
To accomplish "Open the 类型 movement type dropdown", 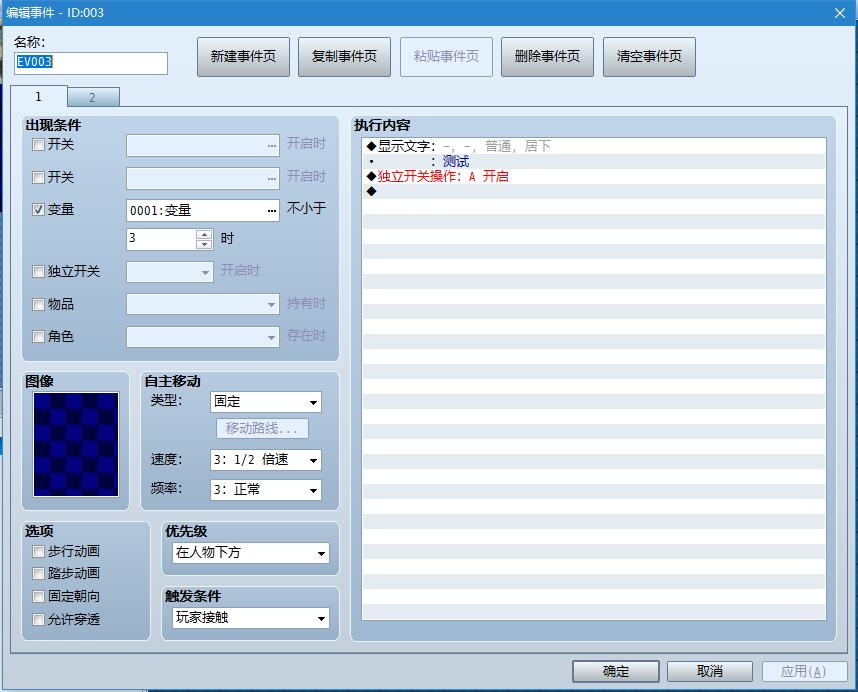I will click(265, 402).
